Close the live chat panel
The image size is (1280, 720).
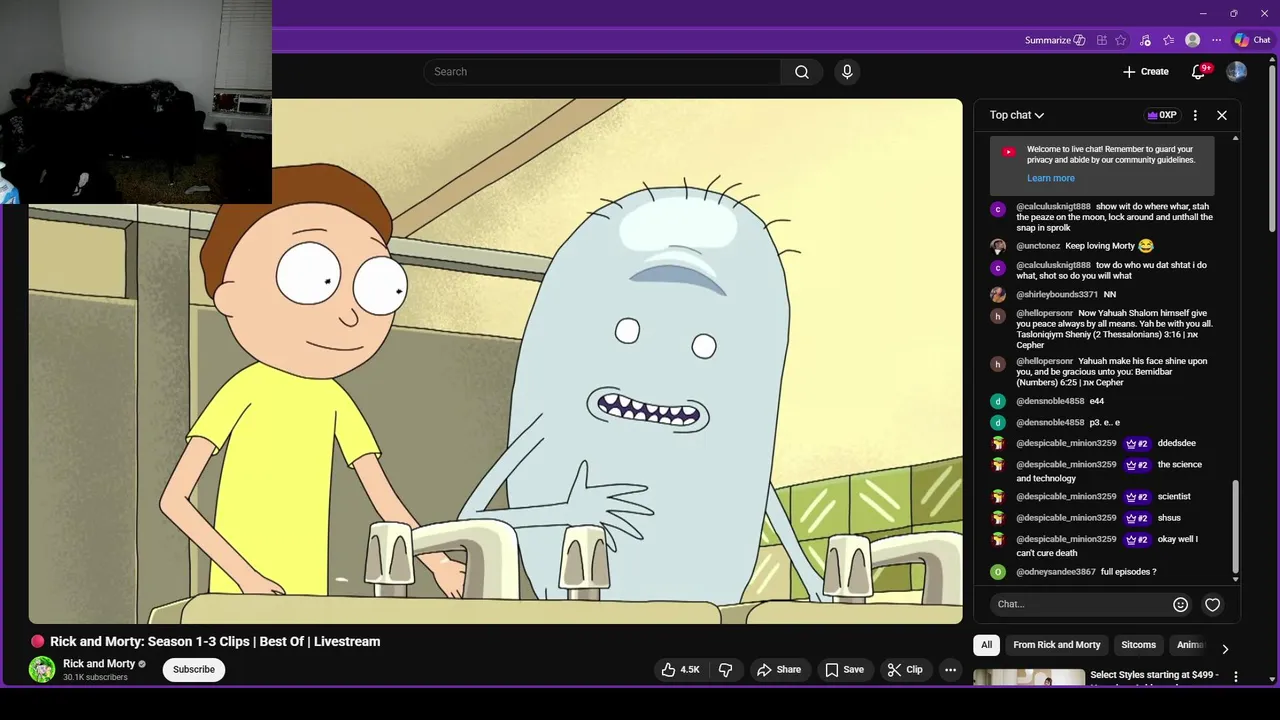[x=1222, y=115]
